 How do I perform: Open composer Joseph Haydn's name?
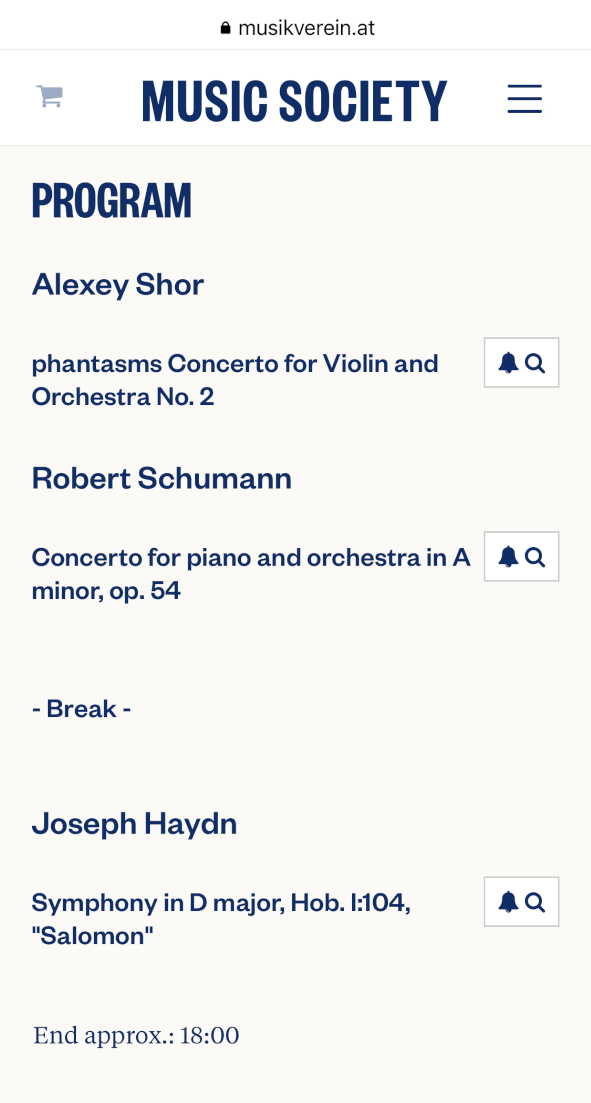coord(134,824)
